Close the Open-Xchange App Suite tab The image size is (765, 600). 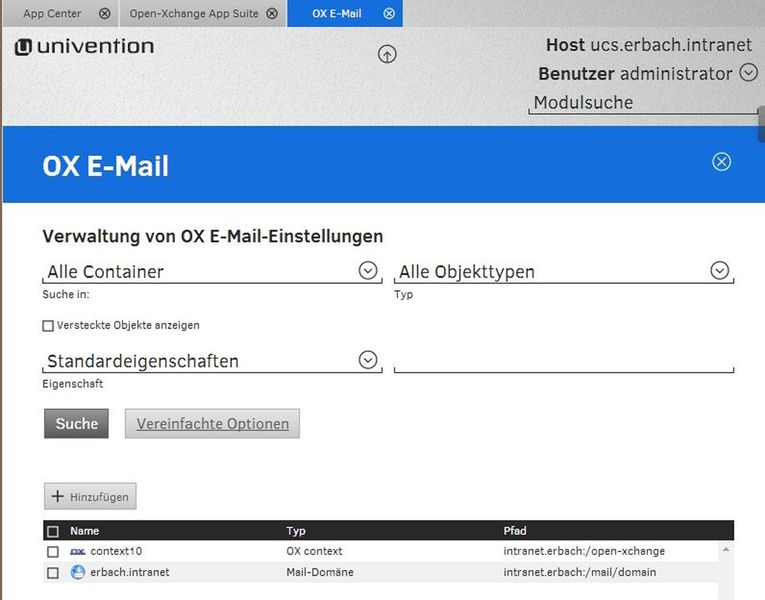(272, 14)
